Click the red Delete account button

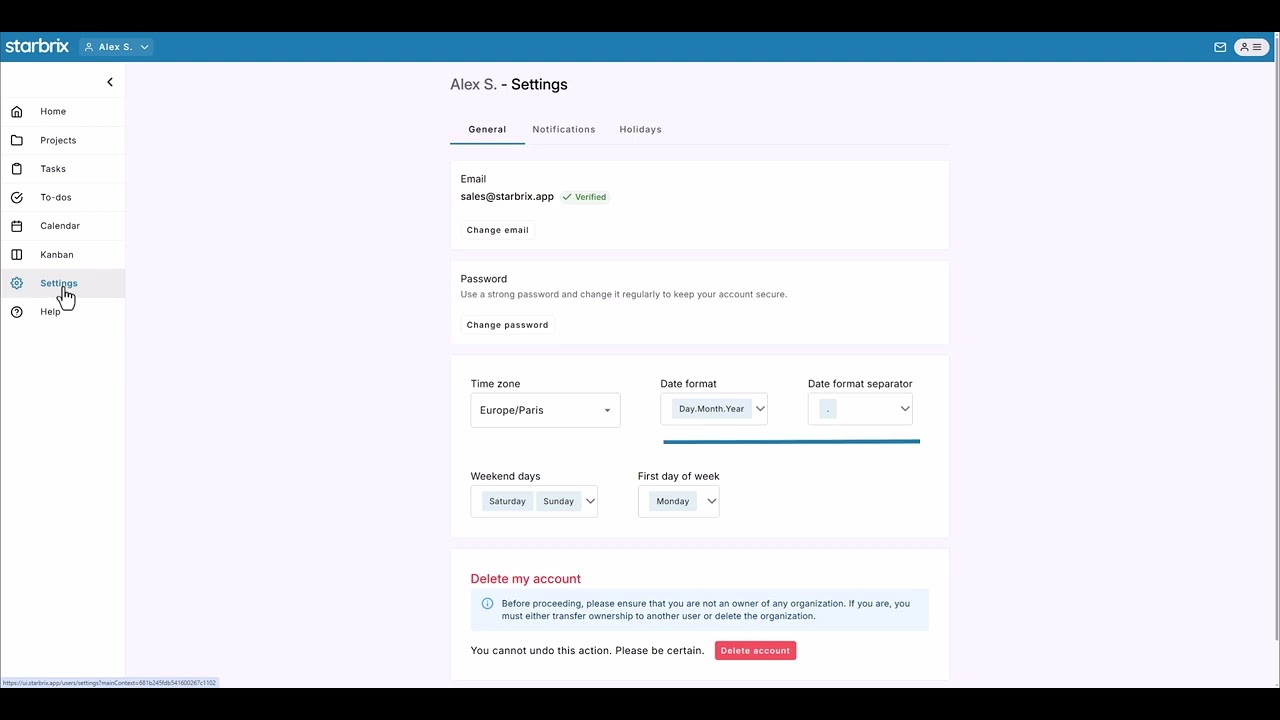click(755, 651)
